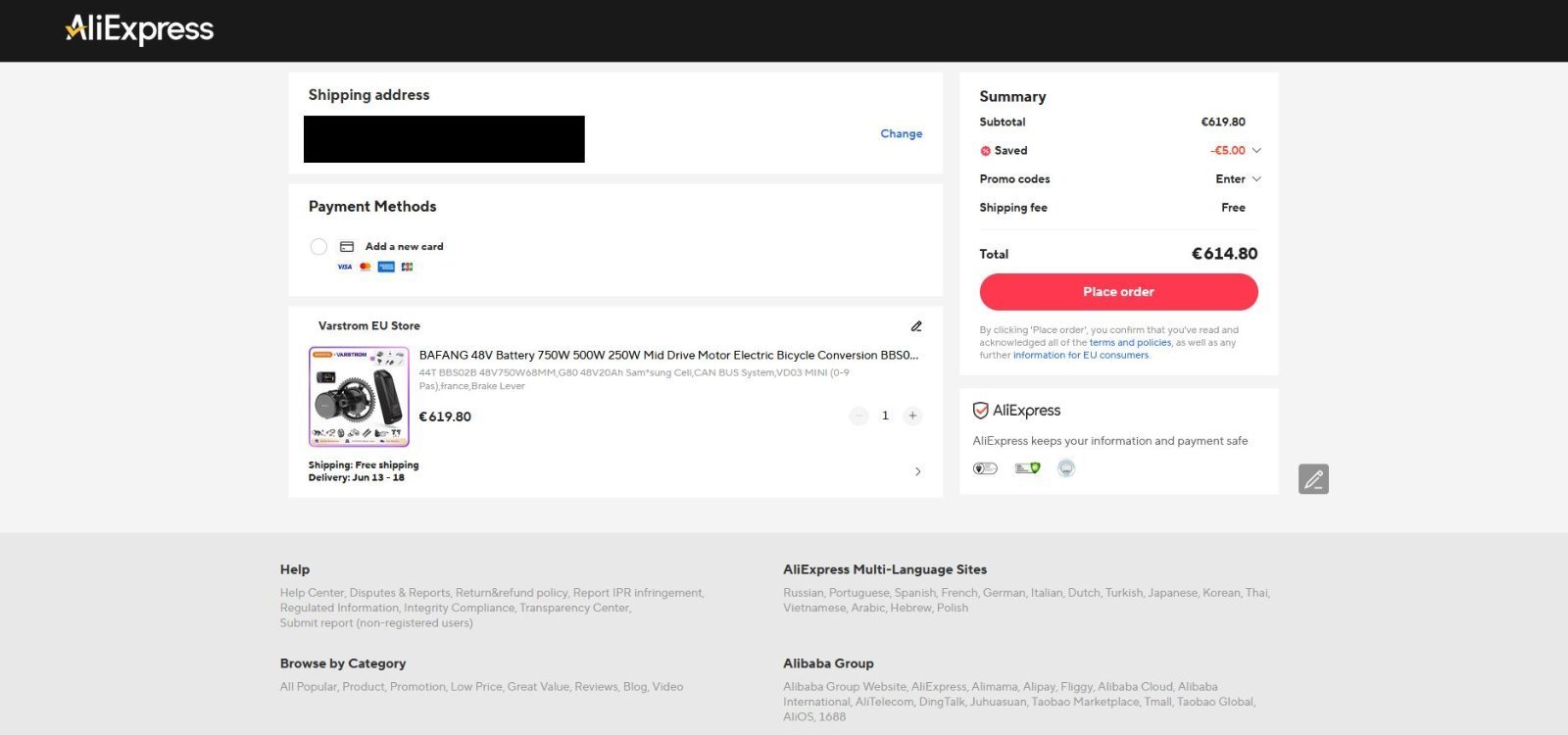Open the Taobao Marketplace footer link
Screen dimensions: 1568x735
[x=1086, y=702]
